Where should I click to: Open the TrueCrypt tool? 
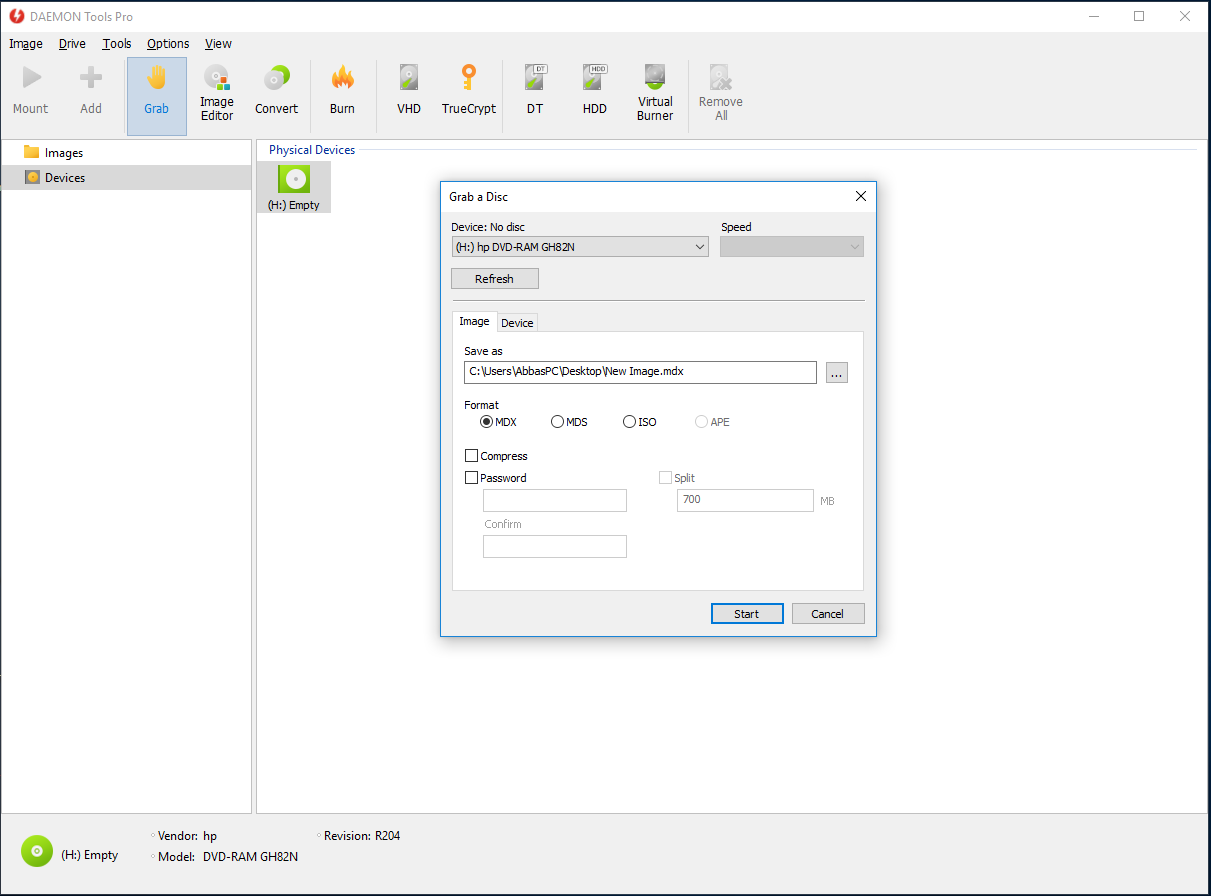tap(469, 90)
